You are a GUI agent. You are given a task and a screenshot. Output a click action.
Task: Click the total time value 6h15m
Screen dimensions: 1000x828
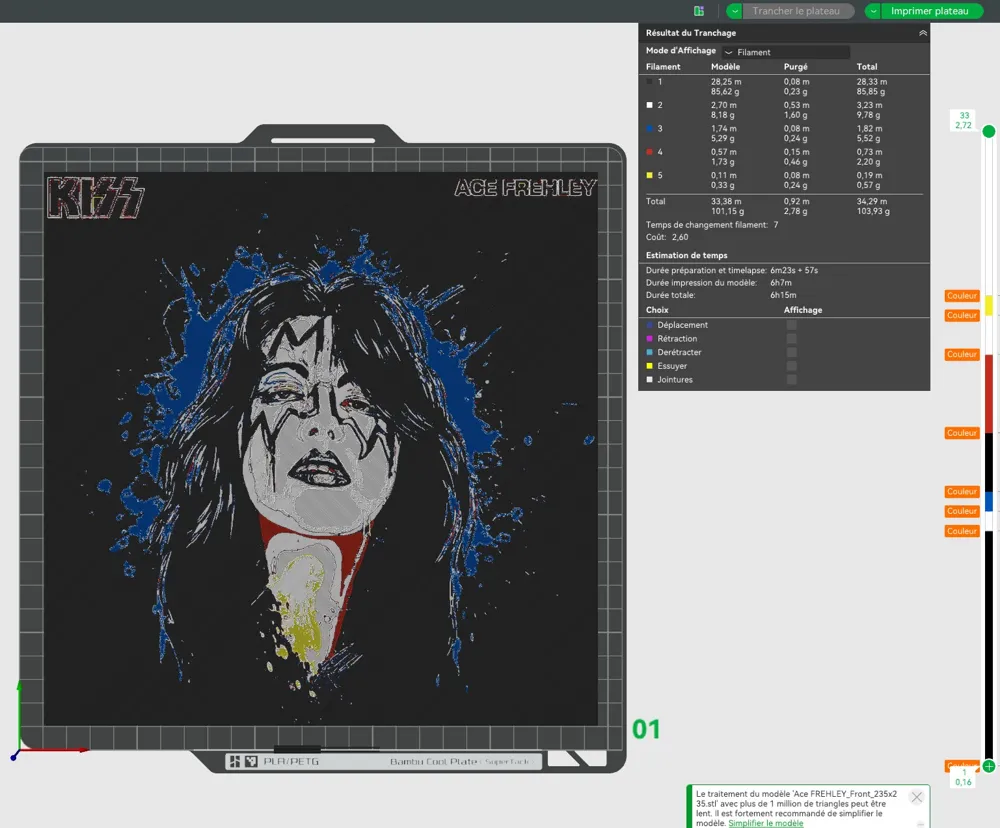point(783,295)
